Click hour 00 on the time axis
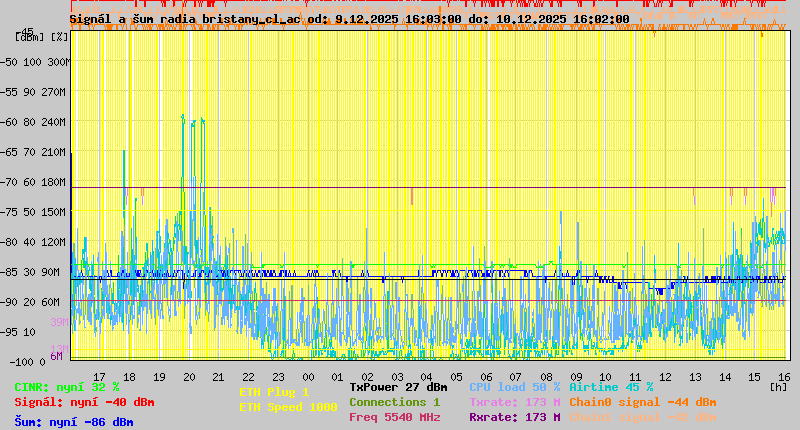This screenshot has height=430, width=800. click(x=308, y=376)
